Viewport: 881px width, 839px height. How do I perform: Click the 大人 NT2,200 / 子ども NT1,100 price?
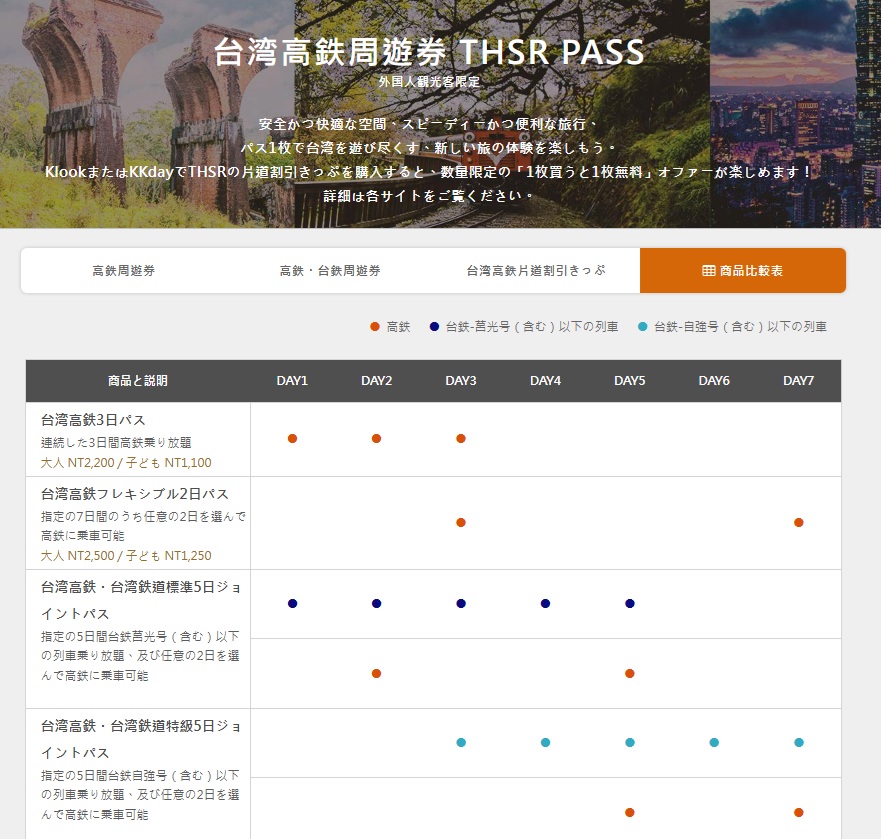pos(126,462)
